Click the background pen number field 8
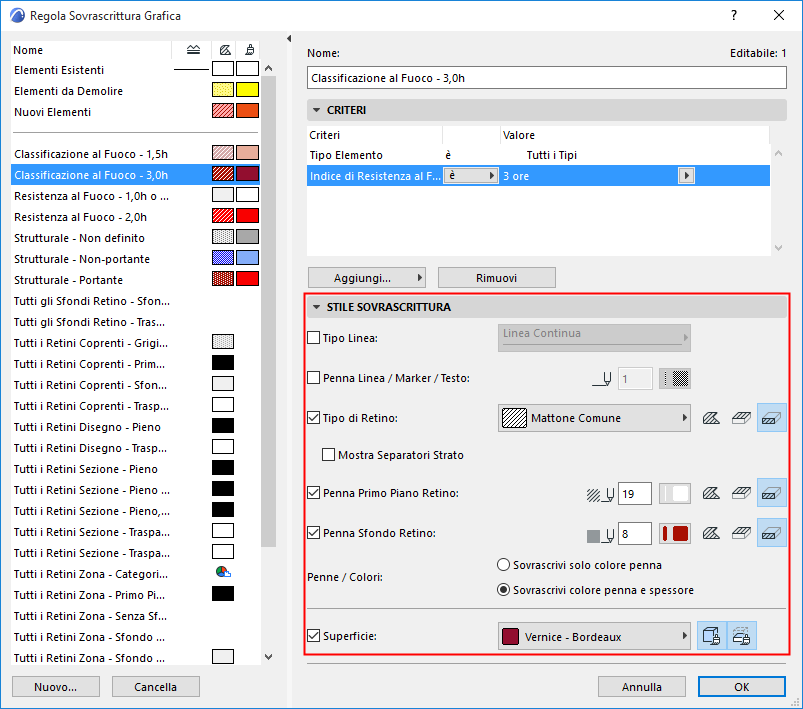This screenshot has height=709, width=803. 635,534
